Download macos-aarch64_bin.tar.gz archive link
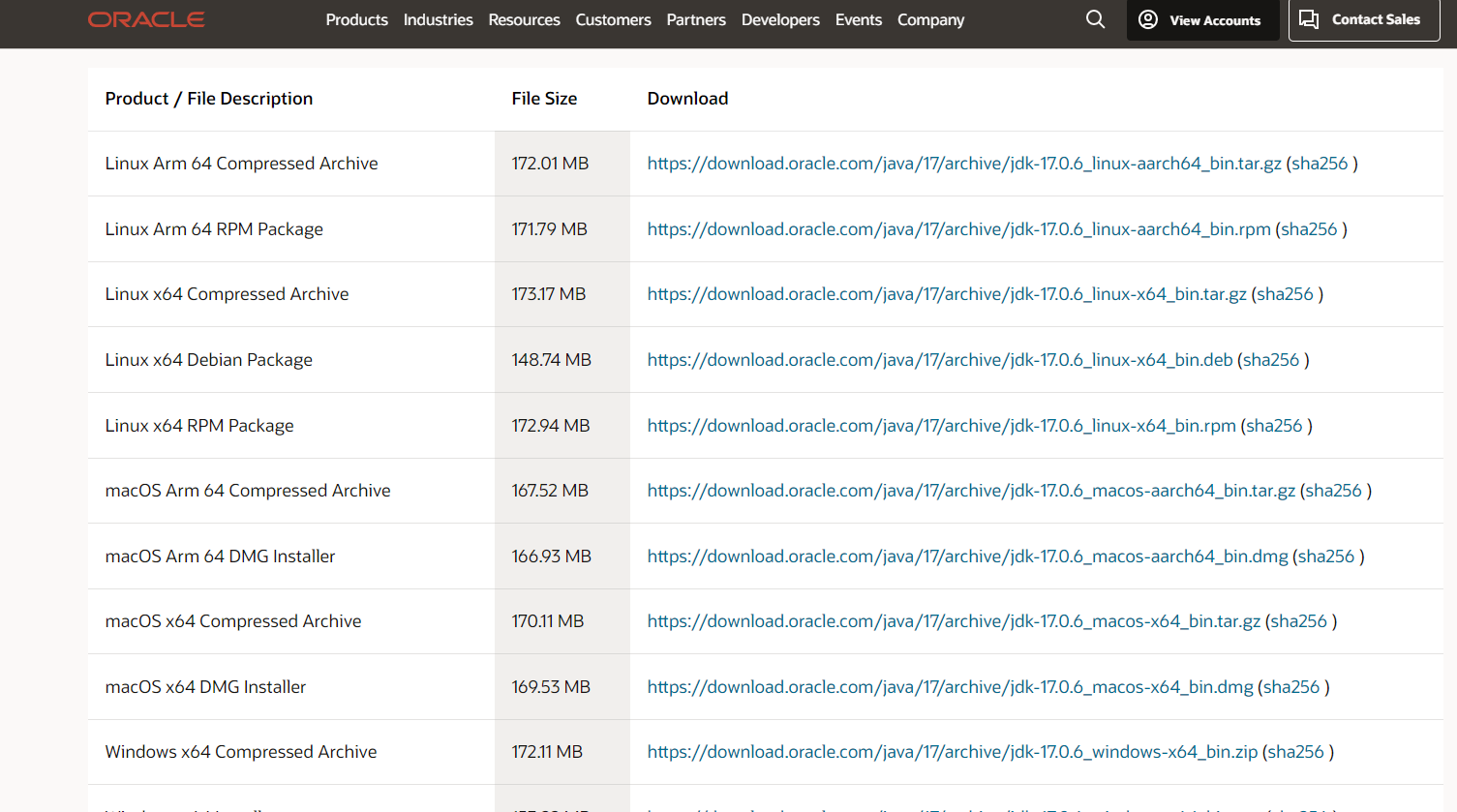Screen dimensions: 1457x812 pos(971,491)
